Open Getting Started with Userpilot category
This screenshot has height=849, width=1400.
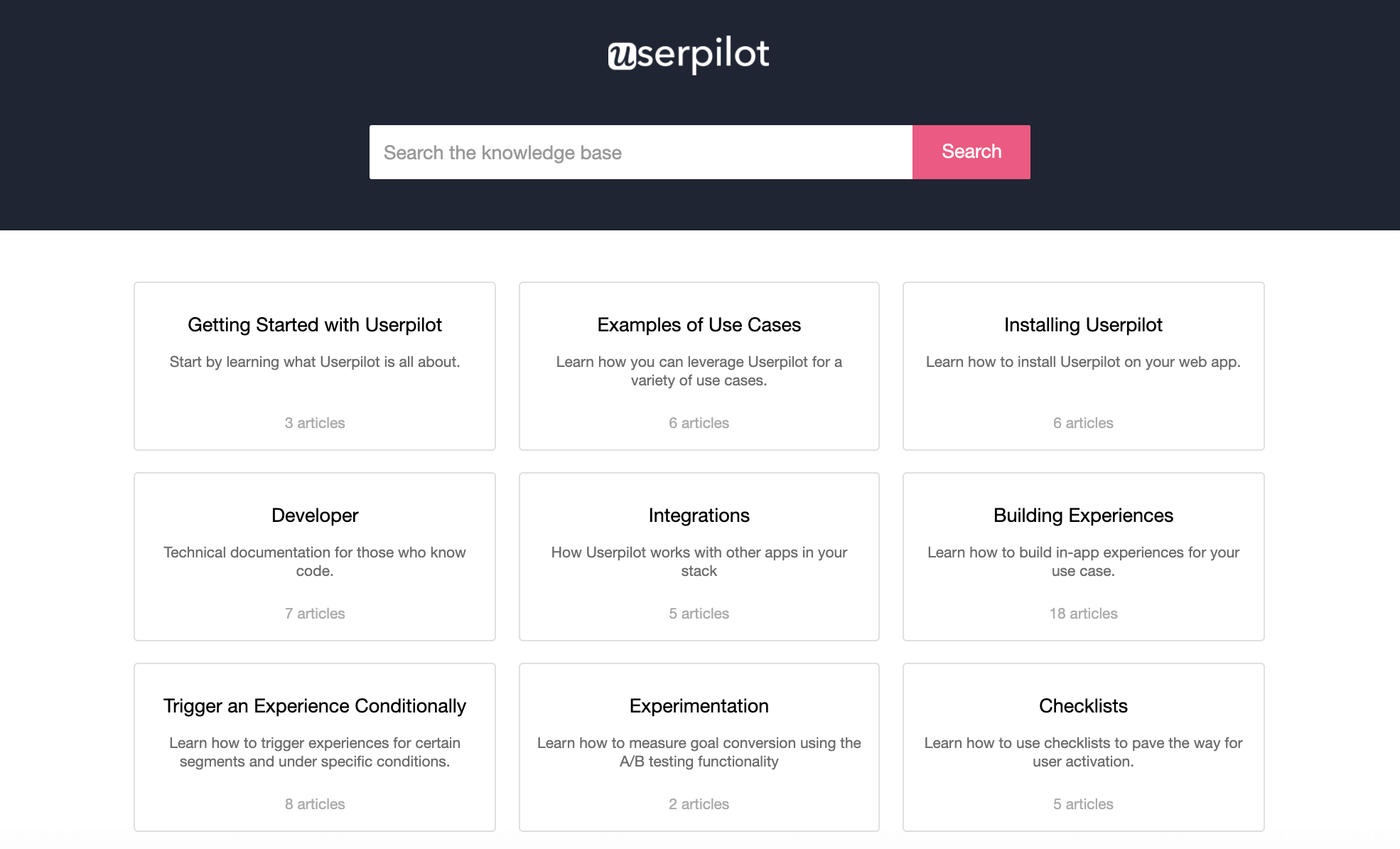(314, 325)
